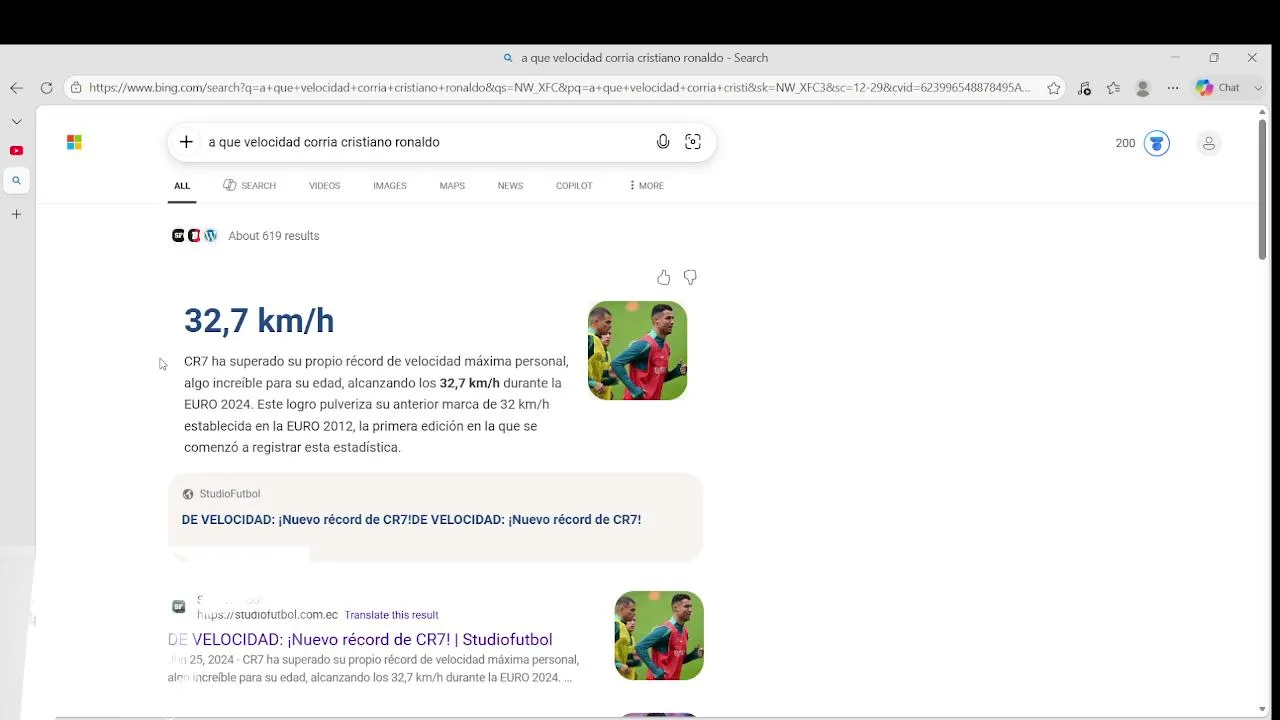Open the source icons beside About 619 results
This screenshot has width=1280, height=720.
[195, 236]
